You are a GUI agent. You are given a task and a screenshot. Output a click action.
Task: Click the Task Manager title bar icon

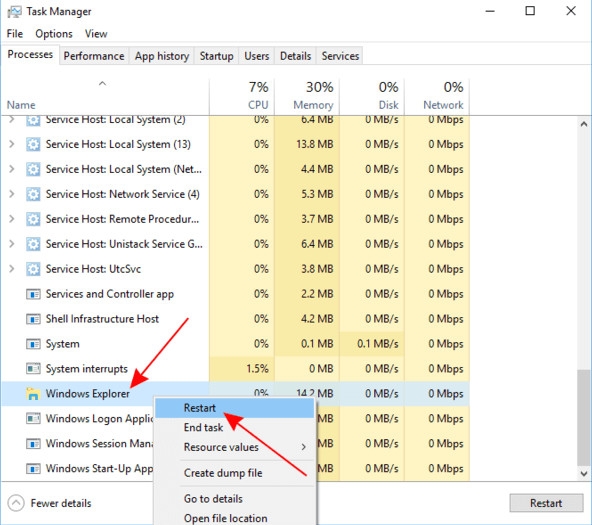[14, 12]
